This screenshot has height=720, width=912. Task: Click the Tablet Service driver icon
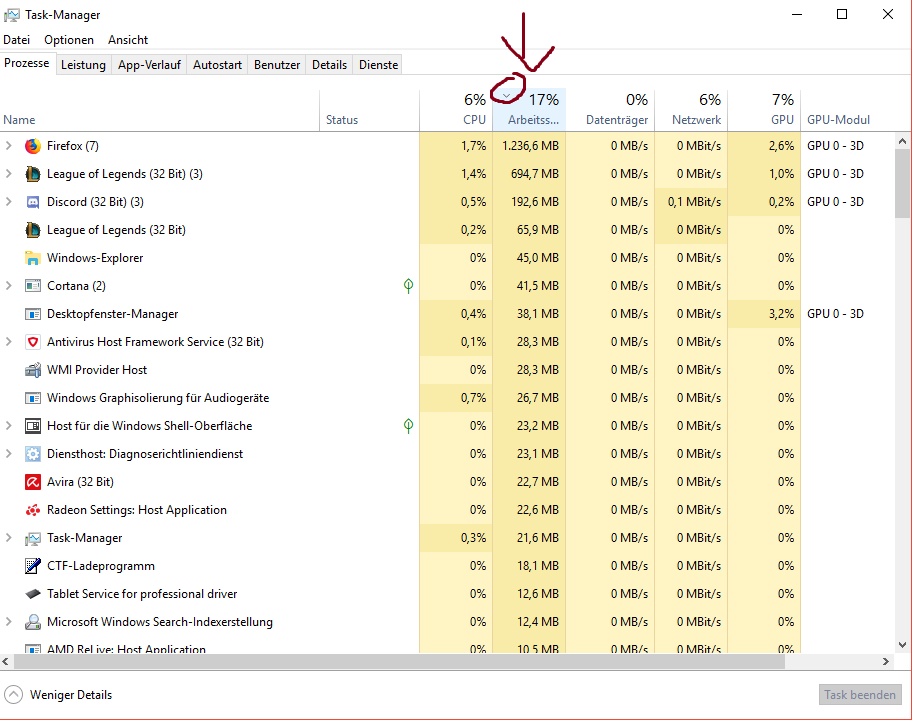(33, 594)
